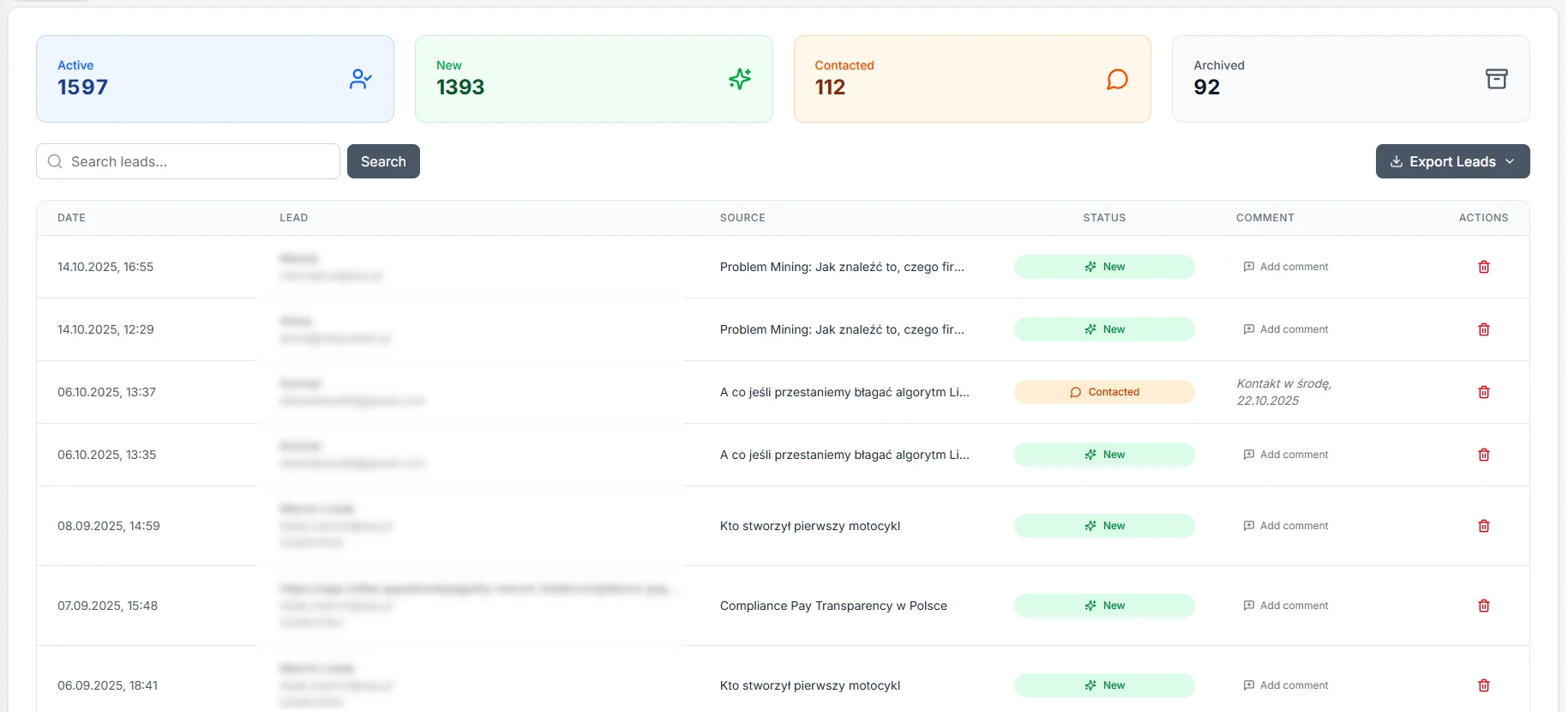Screen dimensions: 1568x712
Task: Open the Contacted status badge menu
Action: coord(1103,392)
